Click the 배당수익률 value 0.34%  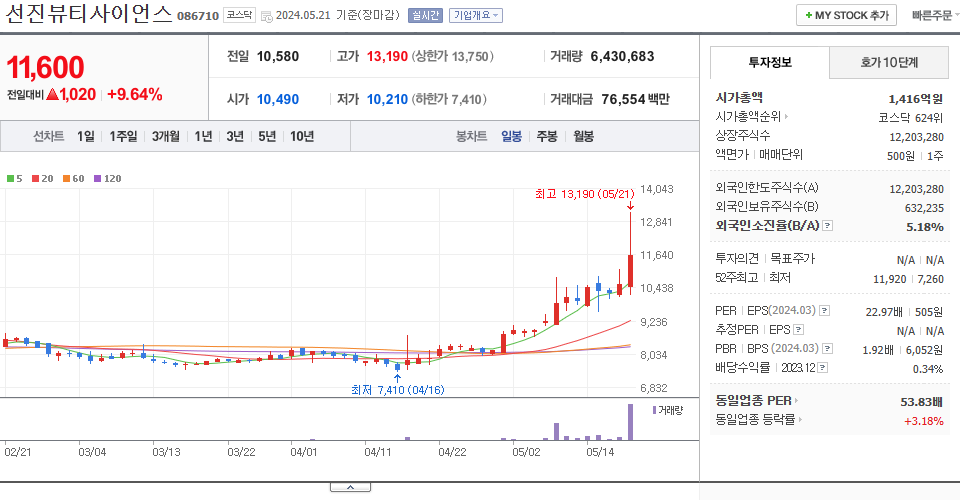928,369
